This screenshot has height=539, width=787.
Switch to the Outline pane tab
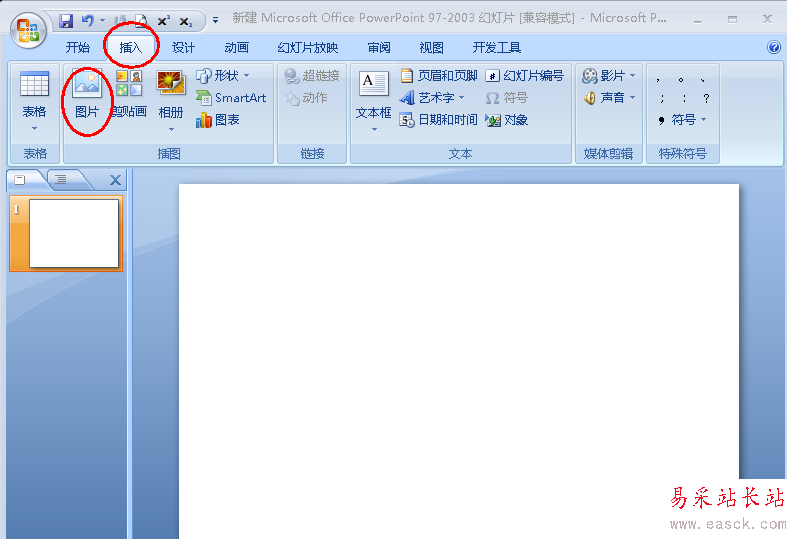tap(63, 180)
